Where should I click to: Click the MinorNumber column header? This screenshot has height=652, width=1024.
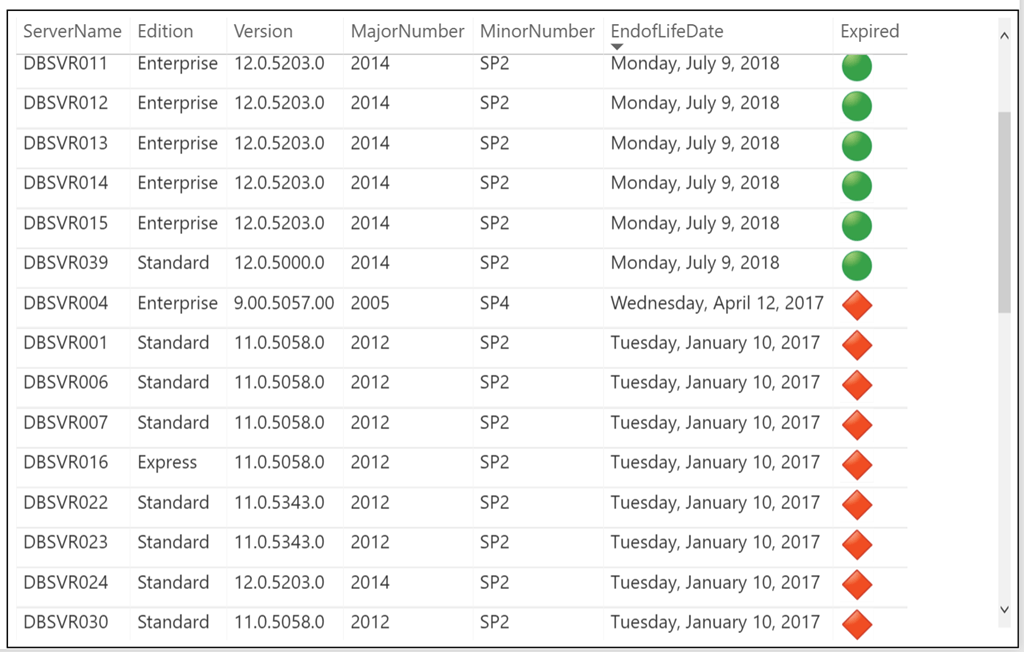(x=537, y=31)
